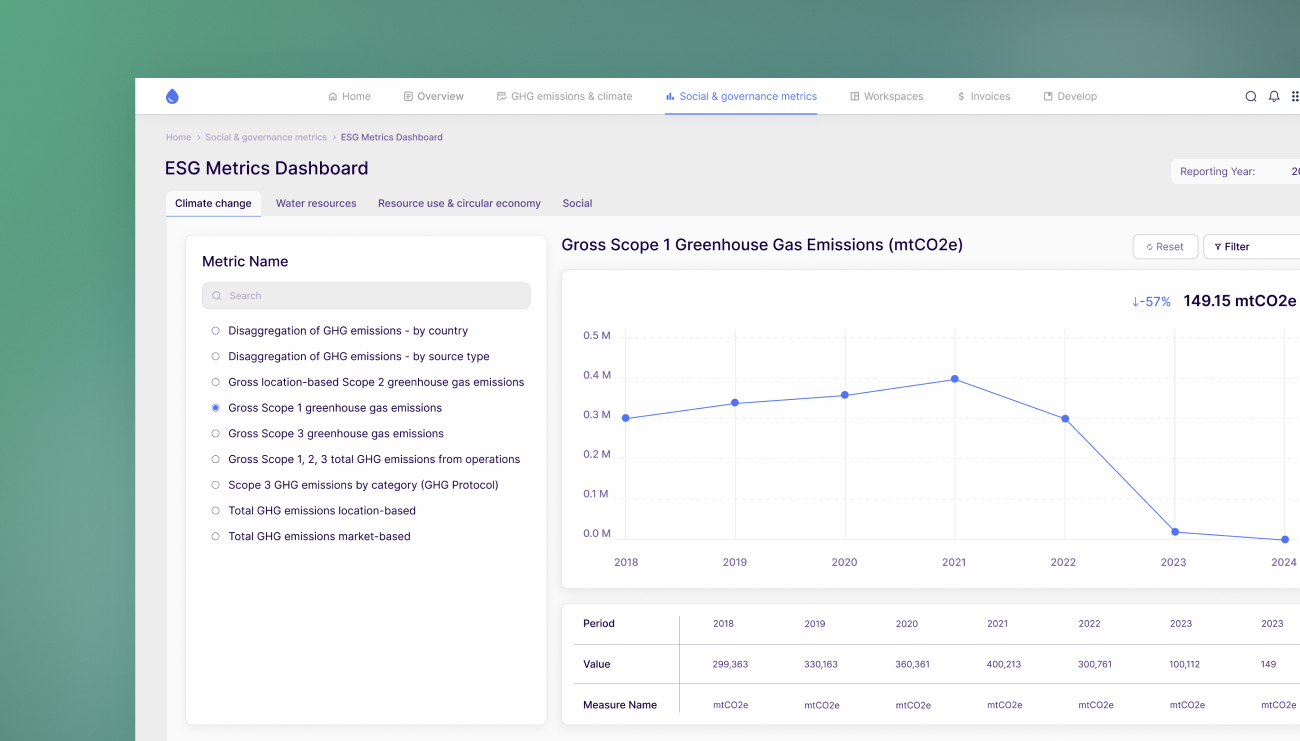The width and height of the screenshot is (1300, 741).
Task: Open Develop in top navigation
Action: (x=1070, y=96)
